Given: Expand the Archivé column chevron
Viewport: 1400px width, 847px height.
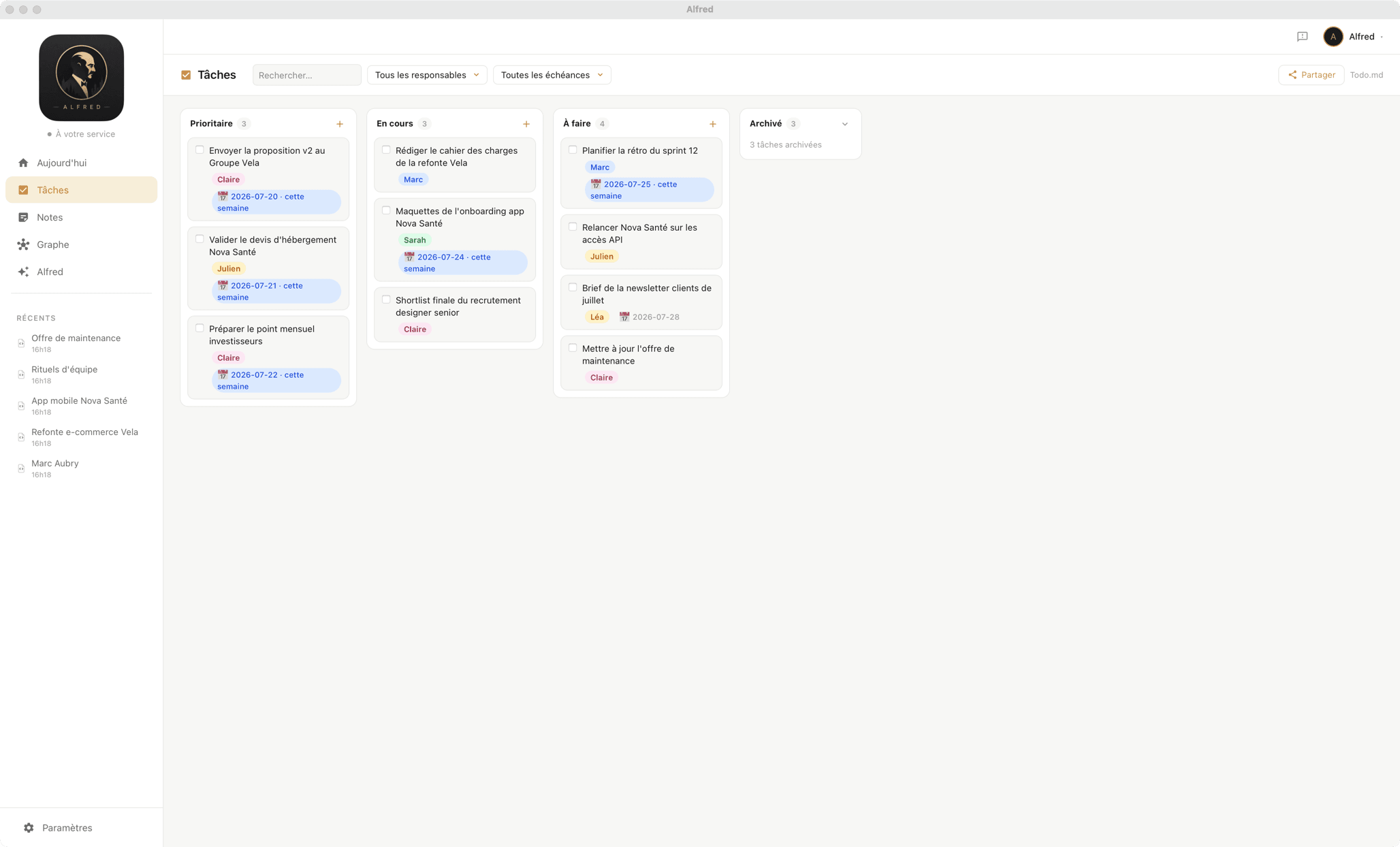Looking at the screenshot, I should click(x=845, y=124).
